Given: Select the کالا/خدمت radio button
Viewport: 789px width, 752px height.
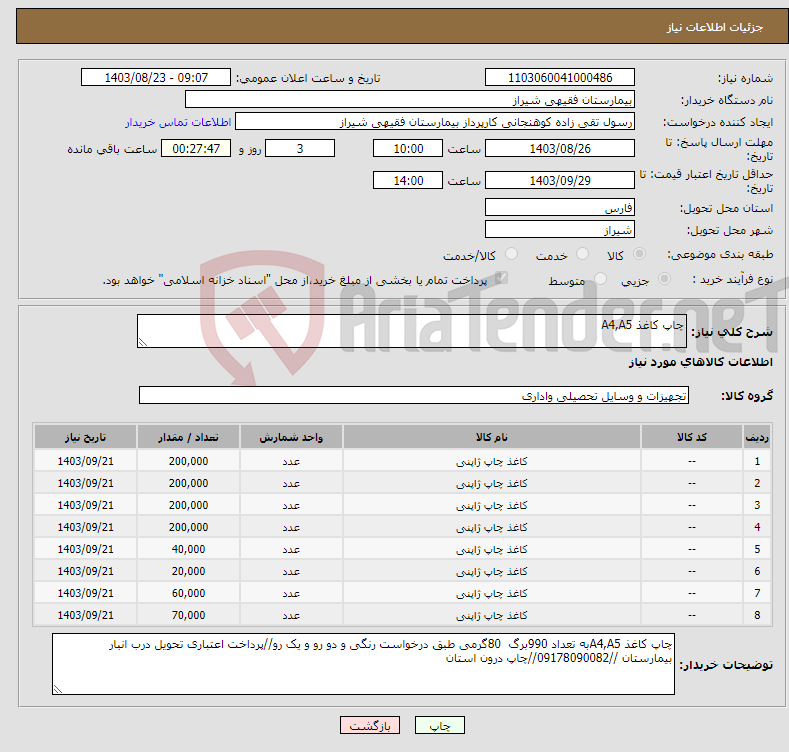Looking at the screenshot, I should click(x=511, y=254).
